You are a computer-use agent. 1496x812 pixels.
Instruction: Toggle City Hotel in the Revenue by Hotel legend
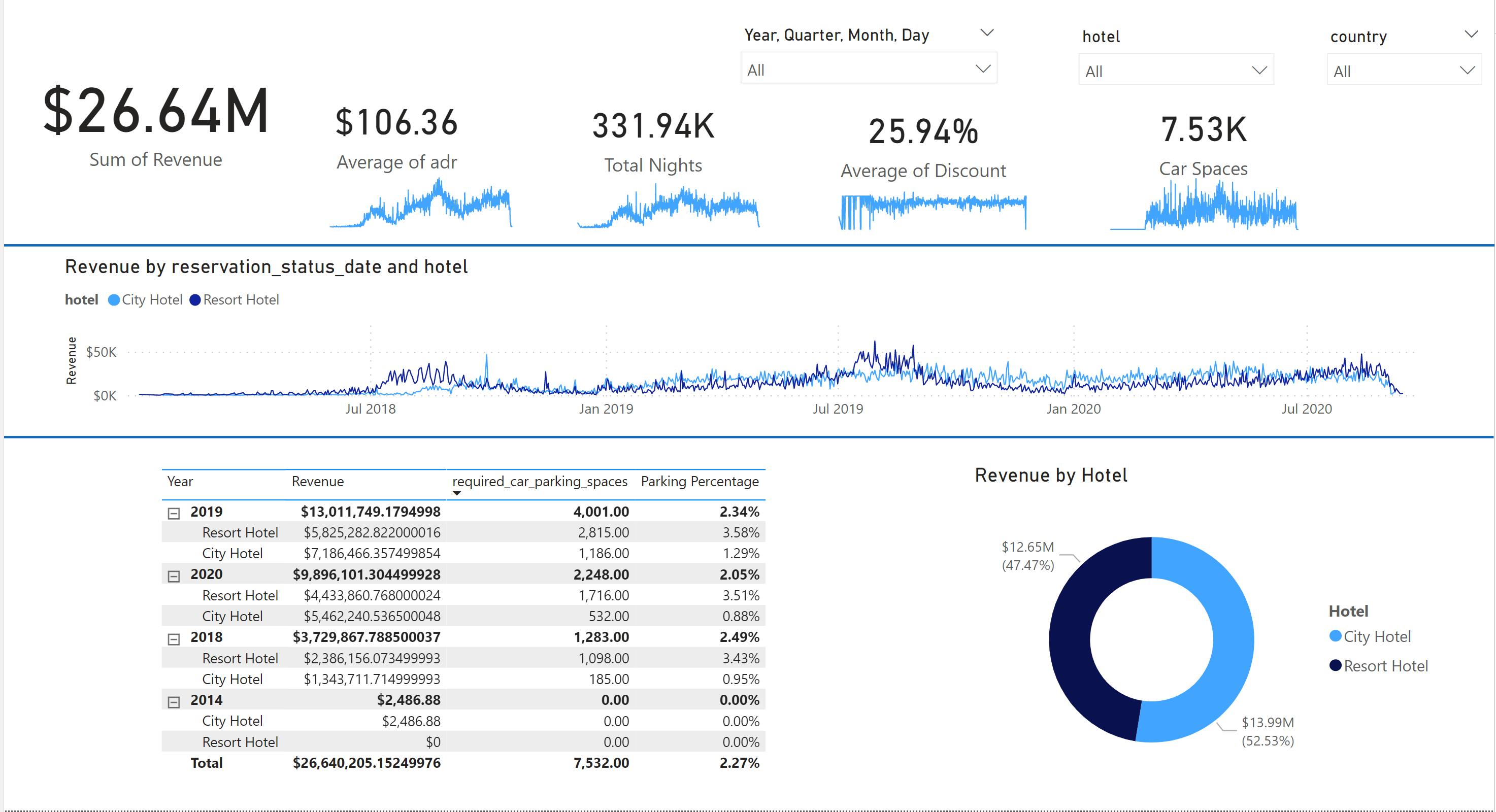point(1378,635)
